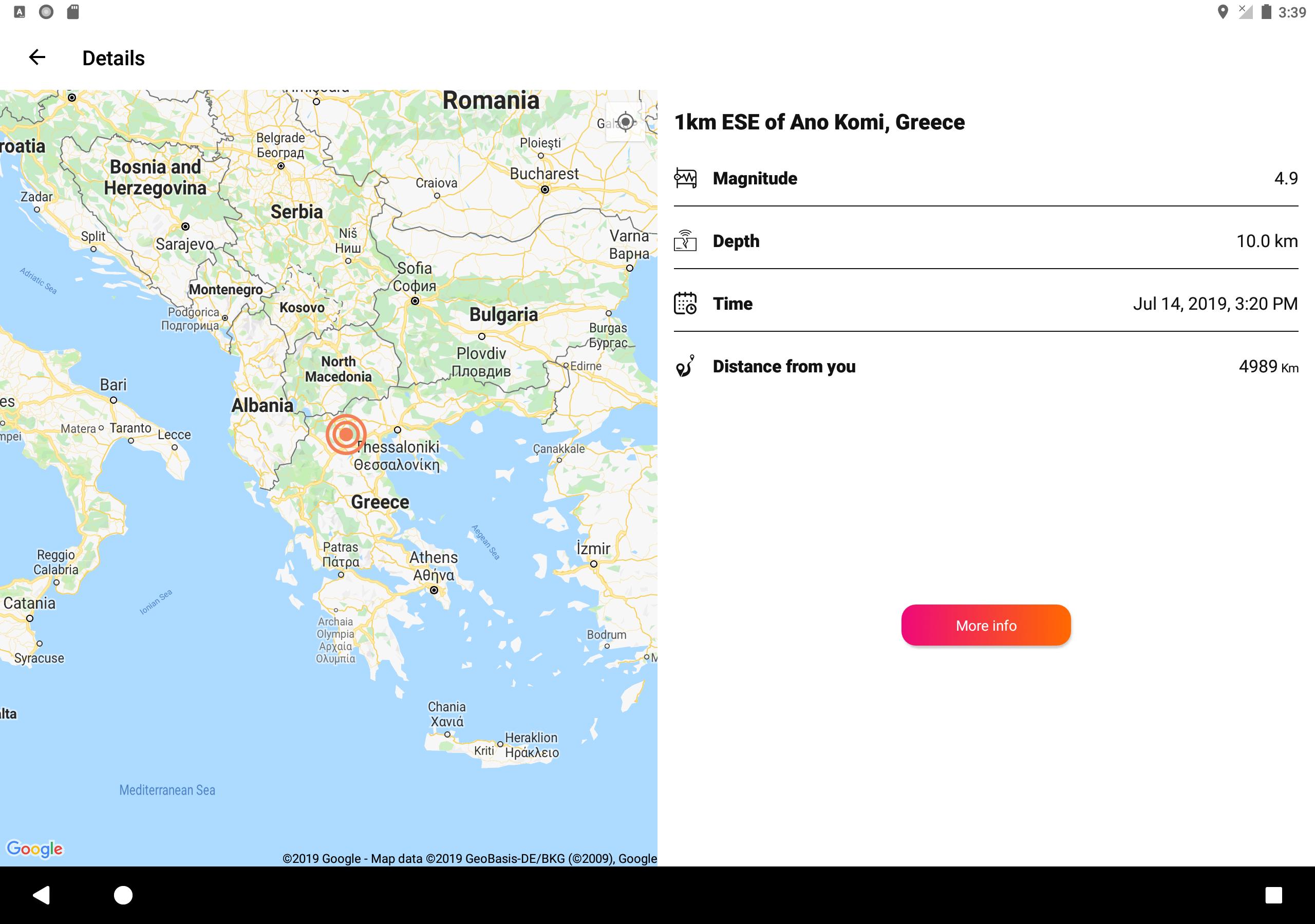
Task: Tap the 4989 Km distance value
Action: 1268,367
